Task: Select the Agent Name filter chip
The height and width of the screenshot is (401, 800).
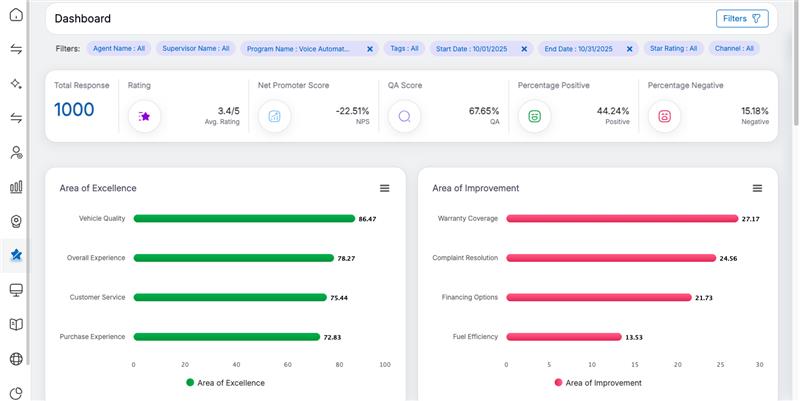Action: 119,48
